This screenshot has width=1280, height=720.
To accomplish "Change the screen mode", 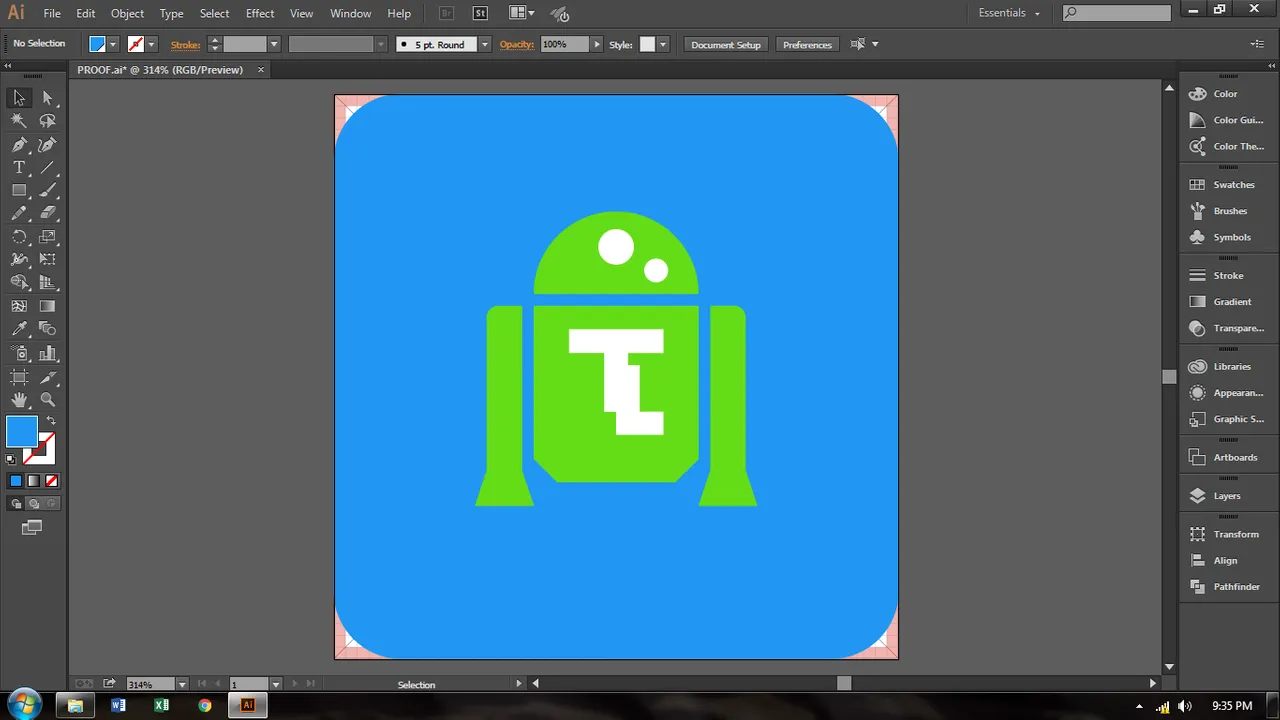I will coord(32,527).
